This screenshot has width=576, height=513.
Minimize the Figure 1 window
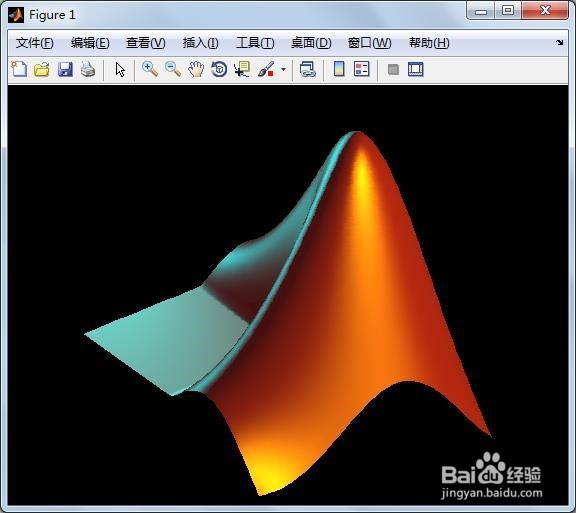(x=480, y=11)
